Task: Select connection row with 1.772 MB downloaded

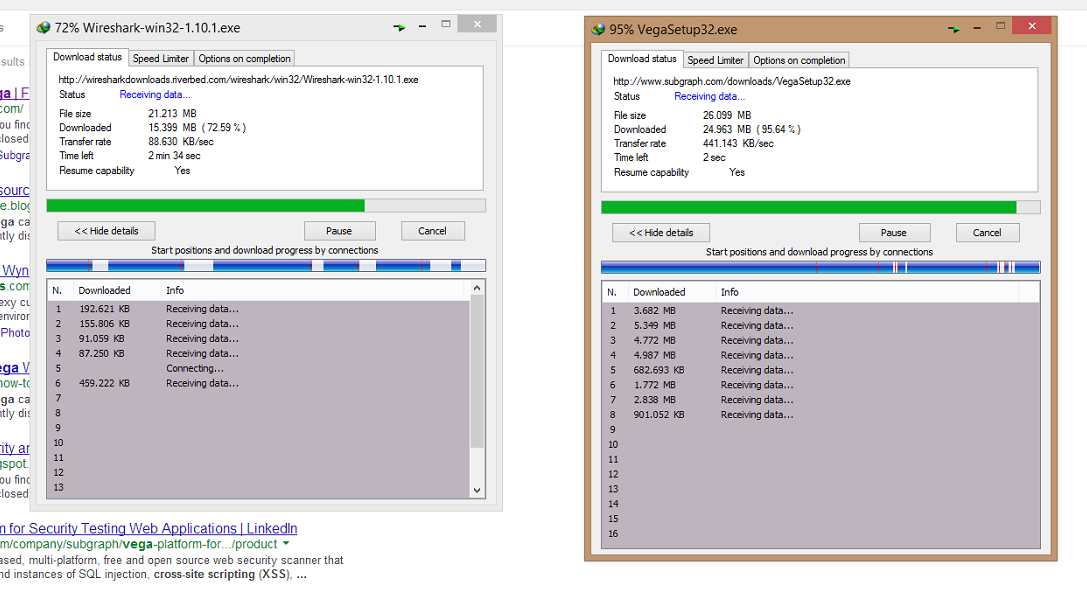Action: pyautogui.click(x=821, y=385)
